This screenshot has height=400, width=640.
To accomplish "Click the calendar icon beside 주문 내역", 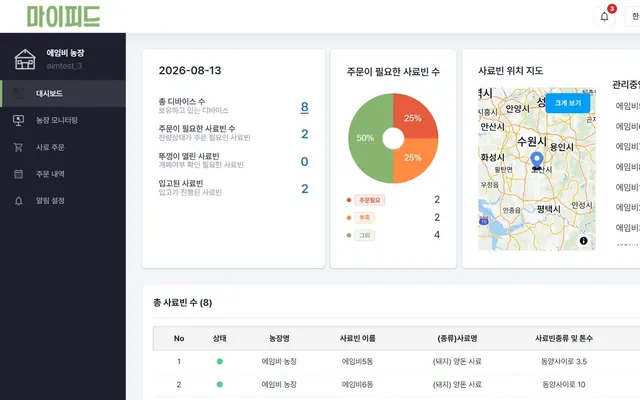I will click(x=18, y=174).
